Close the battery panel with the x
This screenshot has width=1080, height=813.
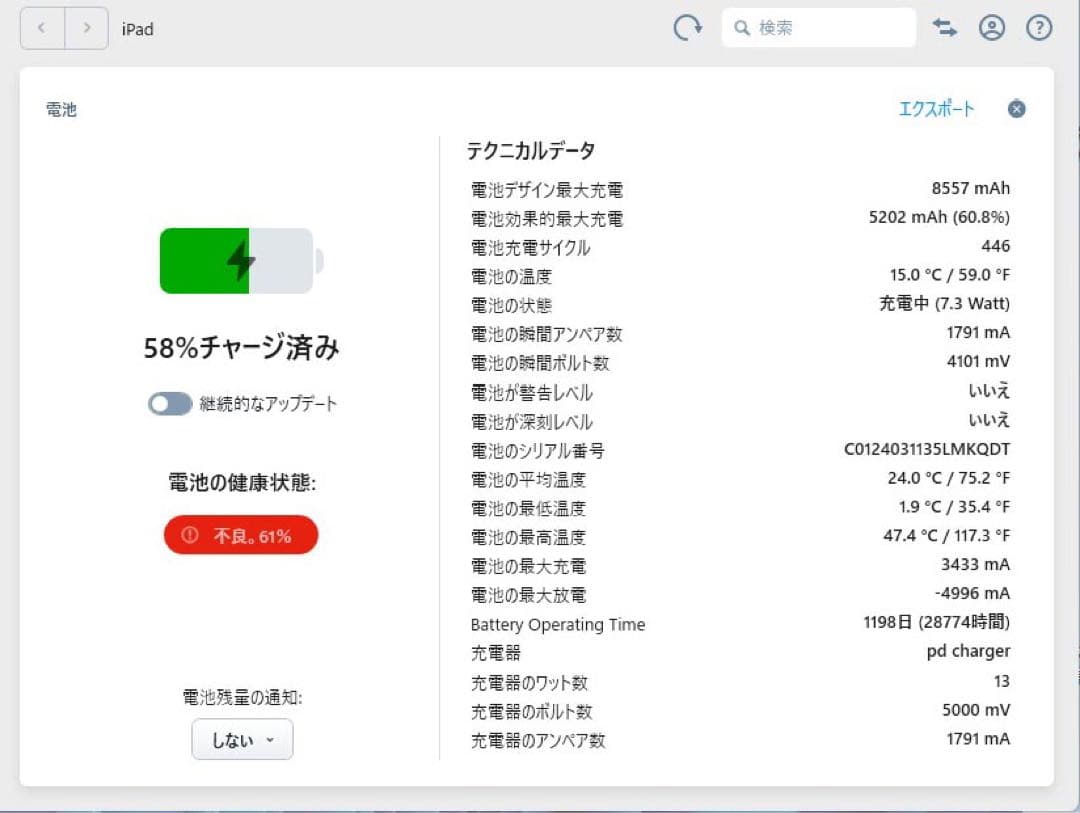tap(1016, 108)
